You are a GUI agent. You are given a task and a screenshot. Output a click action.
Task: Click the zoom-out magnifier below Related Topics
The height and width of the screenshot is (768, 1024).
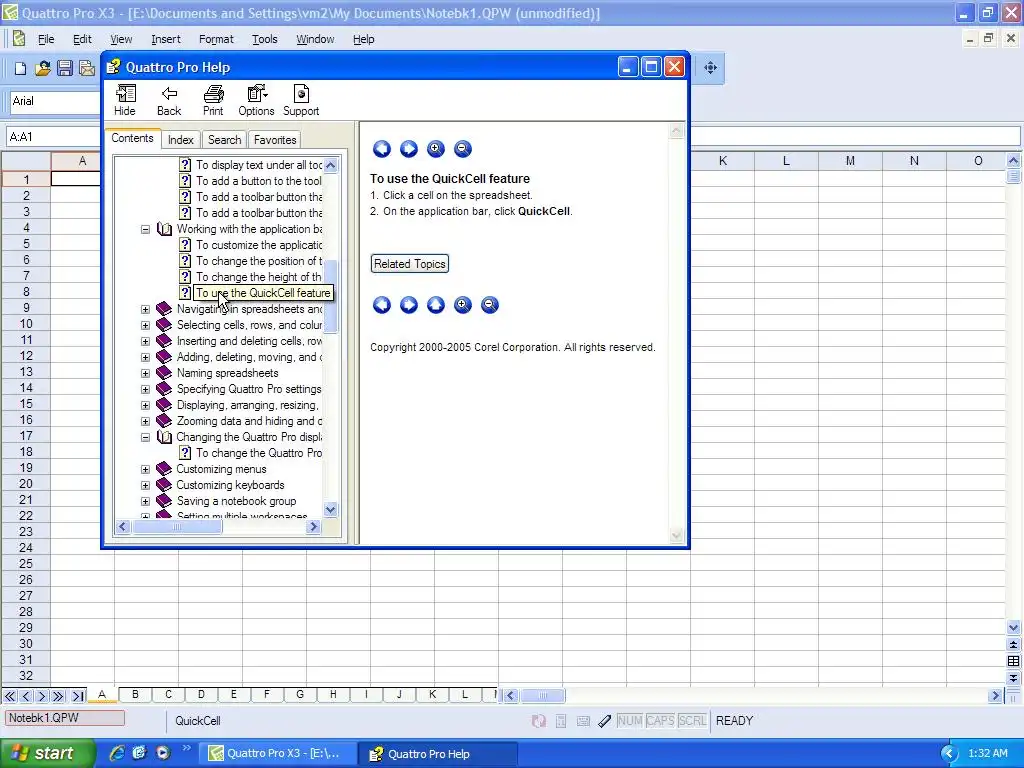pos(490,305)
